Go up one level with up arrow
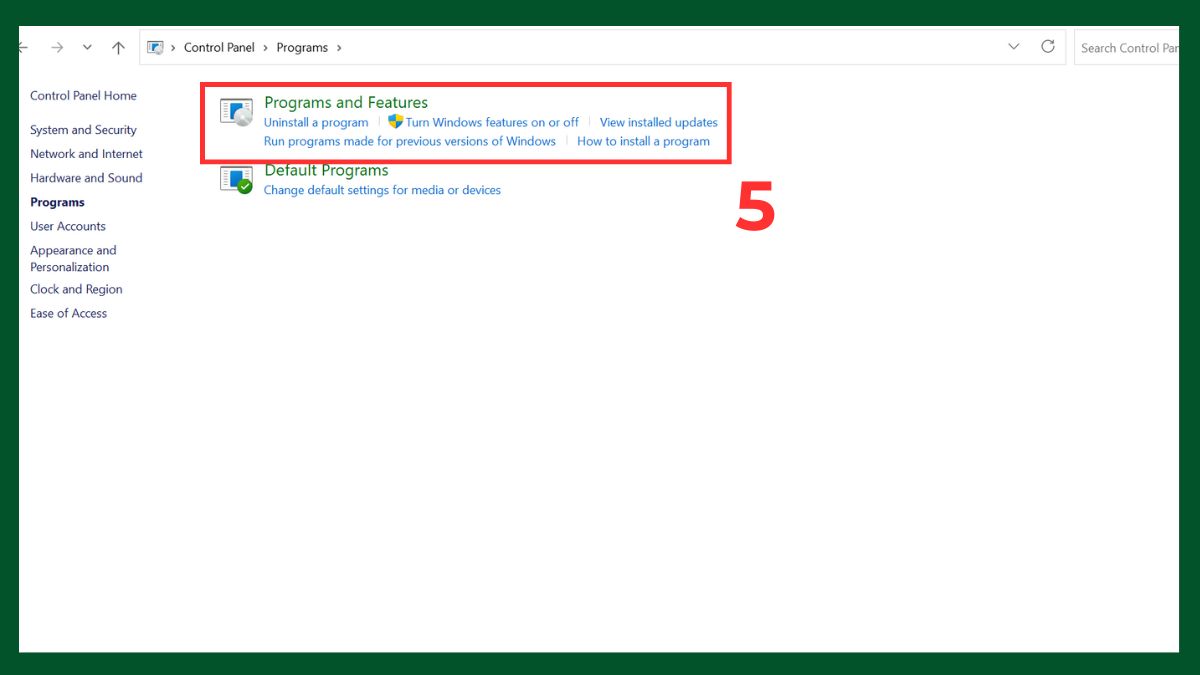 118,47
